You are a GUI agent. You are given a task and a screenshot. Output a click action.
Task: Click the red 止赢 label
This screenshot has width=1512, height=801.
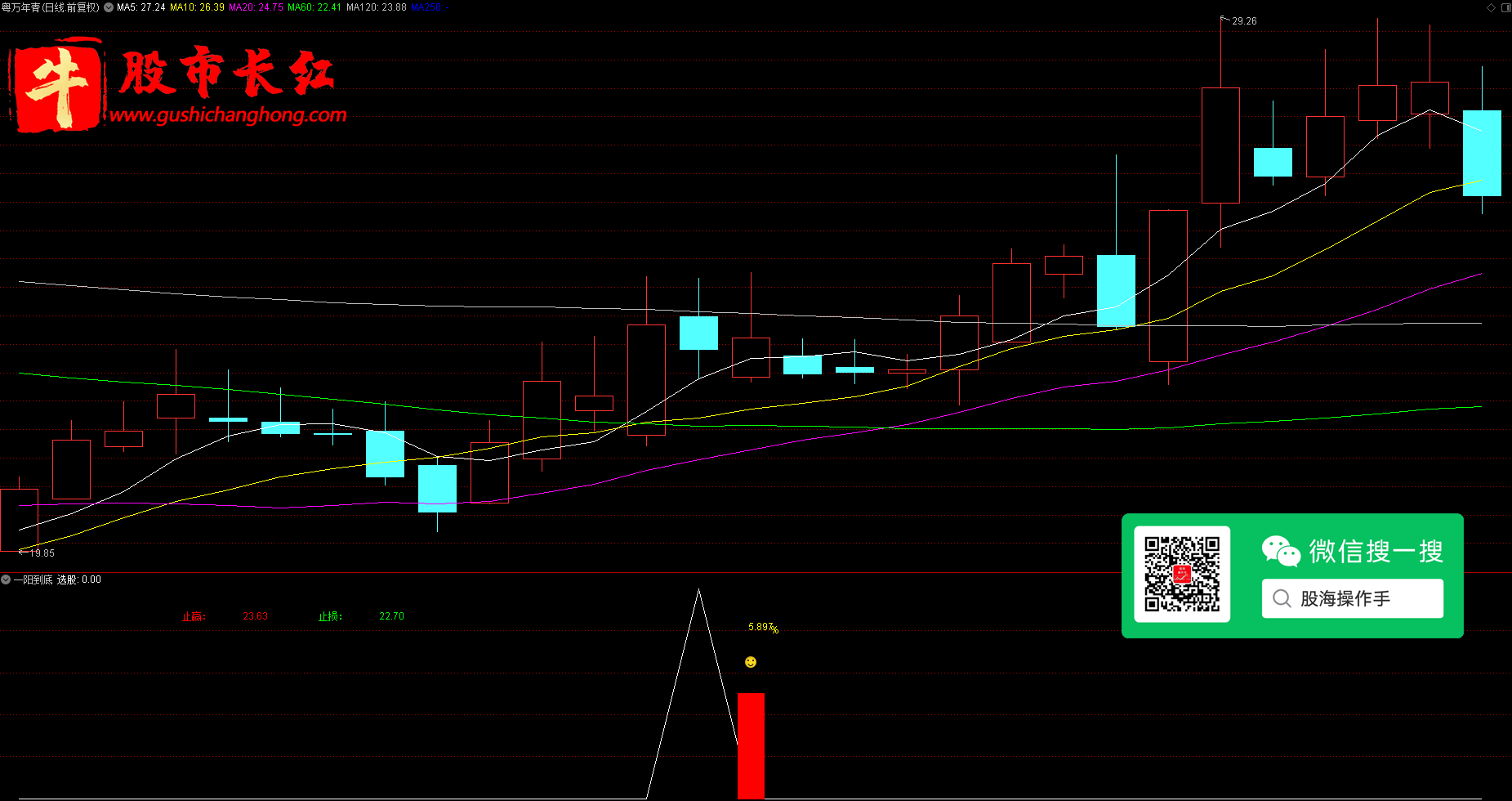[194, 616]
